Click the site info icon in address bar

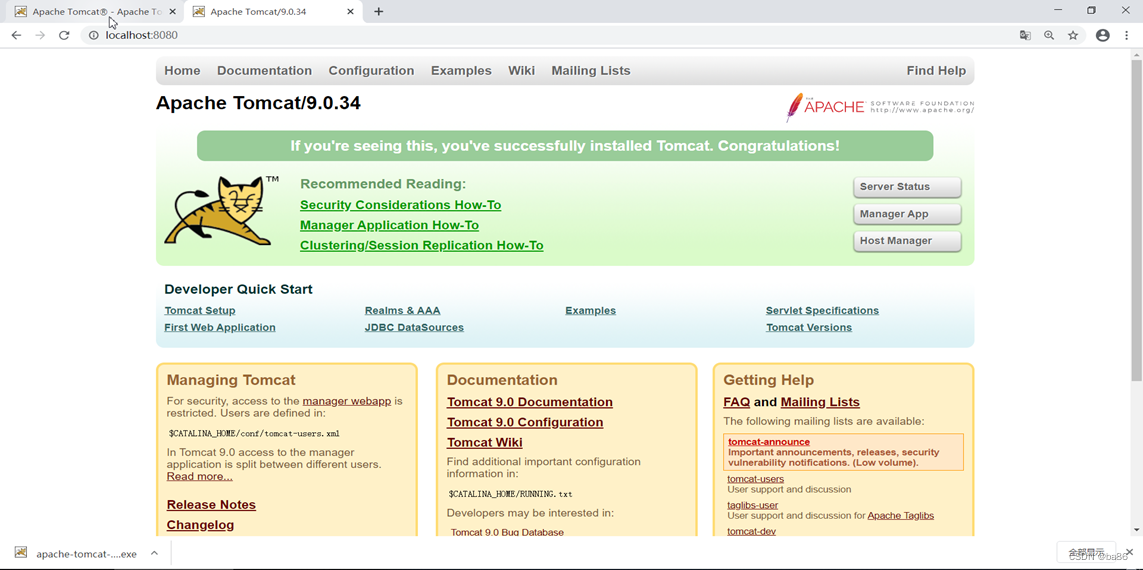pyautogui.click(x=93, y=35)
